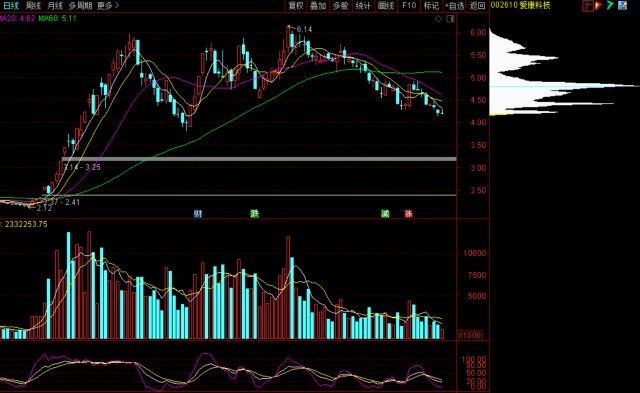Switch to the 周线 weekly tab
Viewport: 640px width, 393px height.
(x=33, y=6)
